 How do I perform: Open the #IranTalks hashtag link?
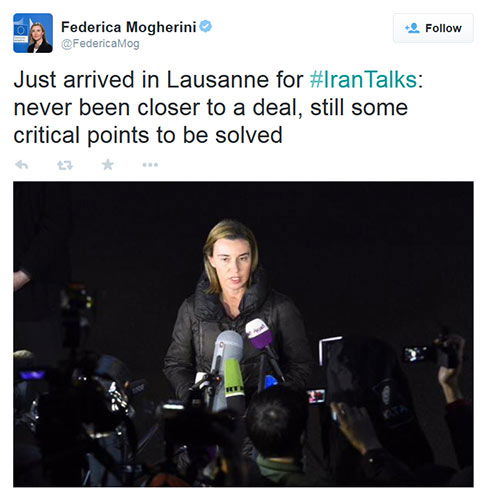[363, 80]
